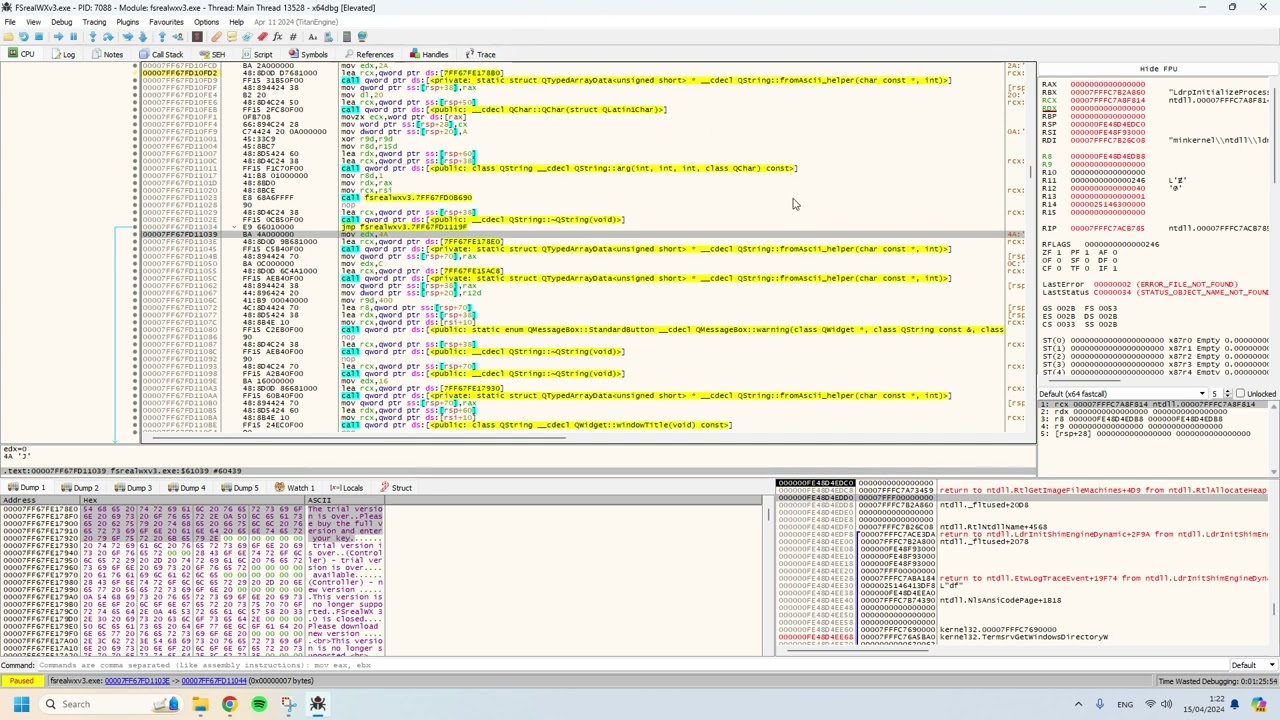This screenshot has width=1280, height=720.
Task: Restart the debugged program via toolbar icon
Action: pos(24,37)
